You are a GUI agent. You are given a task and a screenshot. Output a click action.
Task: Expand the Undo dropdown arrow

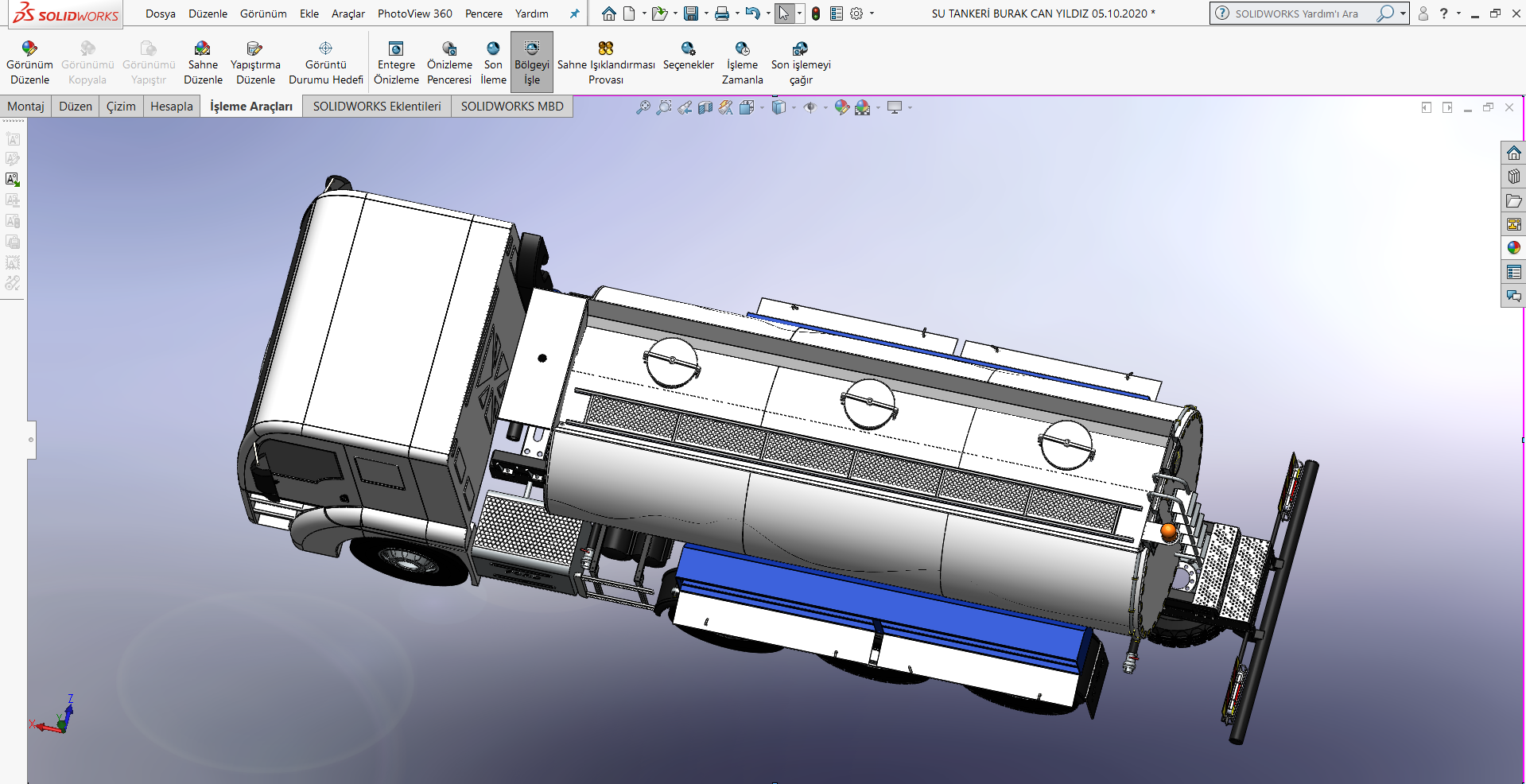[x=768, y=14]
